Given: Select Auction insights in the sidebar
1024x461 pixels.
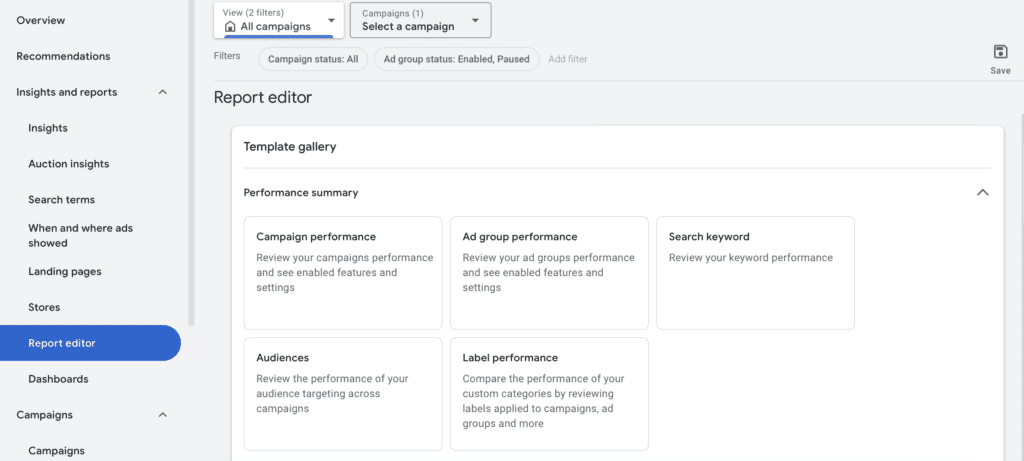Looking at the screenshot, I should click(68, 164).
